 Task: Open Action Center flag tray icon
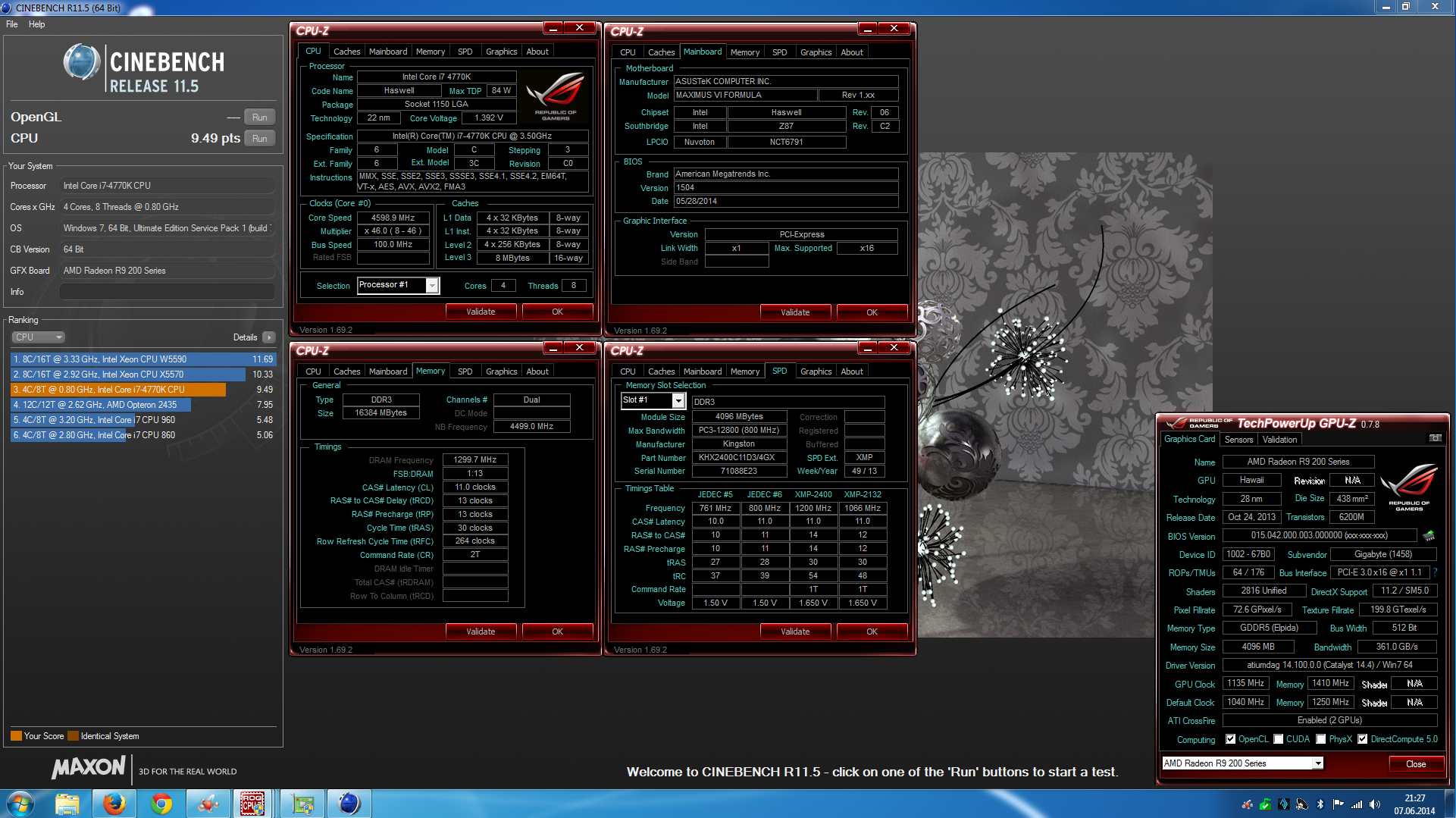tap(1338, 804)
